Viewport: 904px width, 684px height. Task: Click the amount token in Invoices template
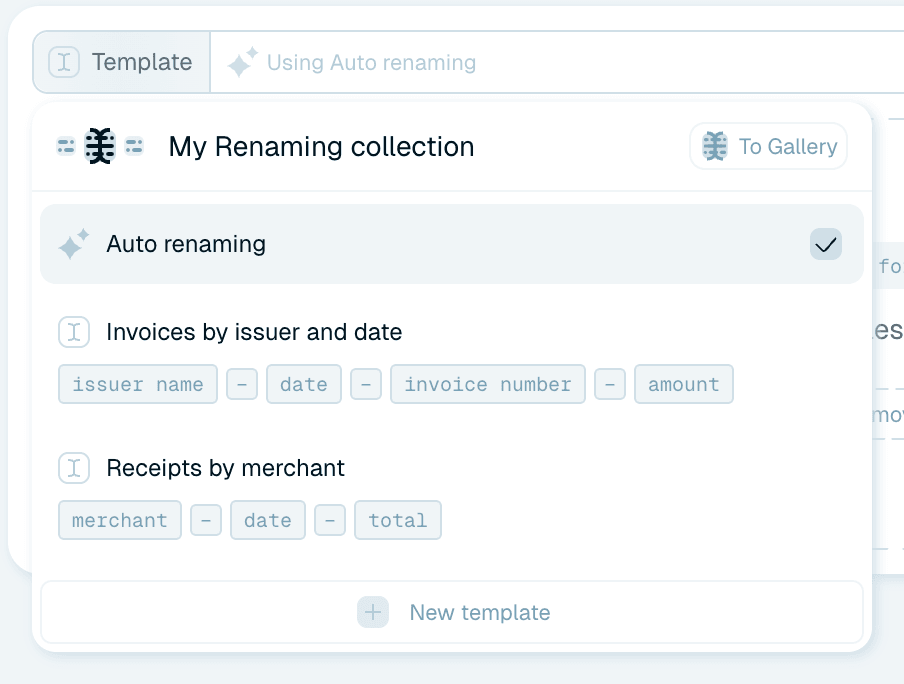(x=684, y=384)
